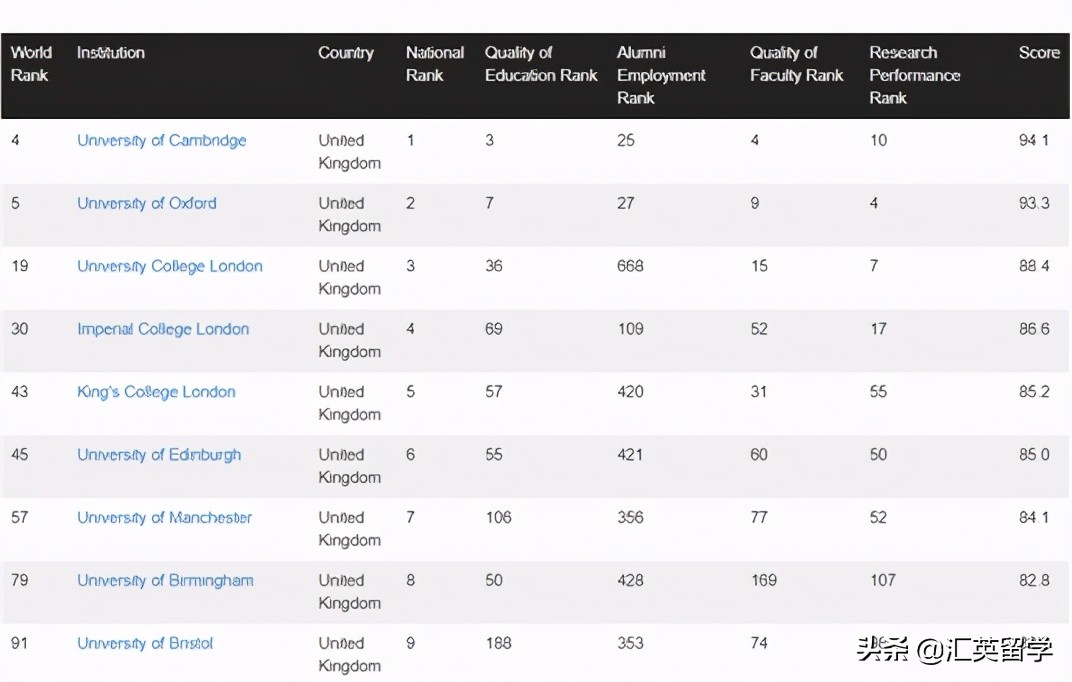Click the Alumni Employment Rank header
1072x682 pixels.
tap(661, 75)
